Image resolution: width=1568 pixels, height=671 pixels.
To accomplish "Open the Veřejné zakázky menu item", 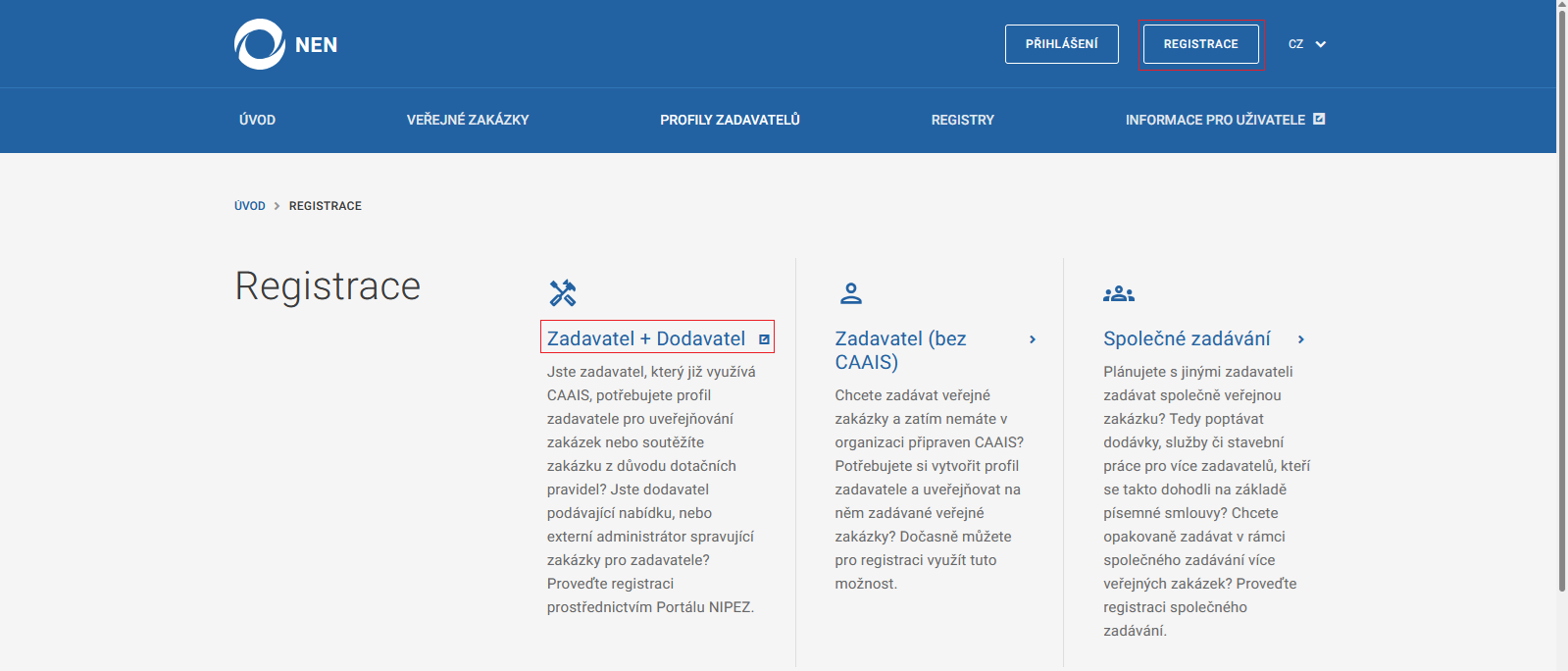I will coord(468,120).
